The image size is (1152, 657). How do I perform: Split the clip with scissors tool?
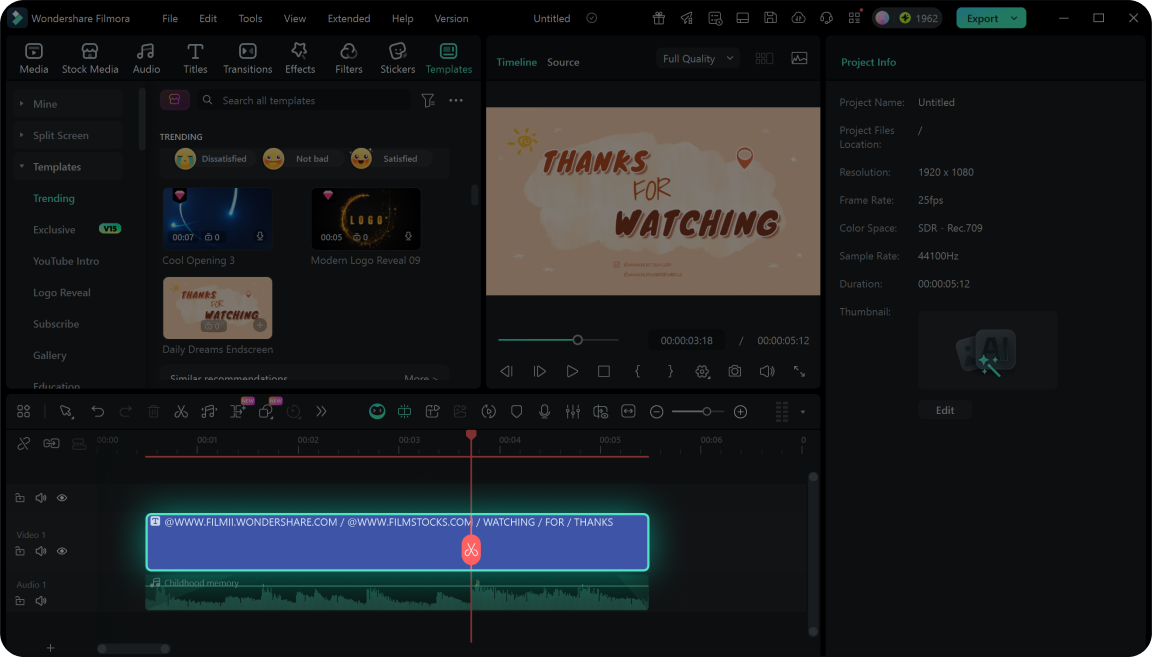coord(181,412)
